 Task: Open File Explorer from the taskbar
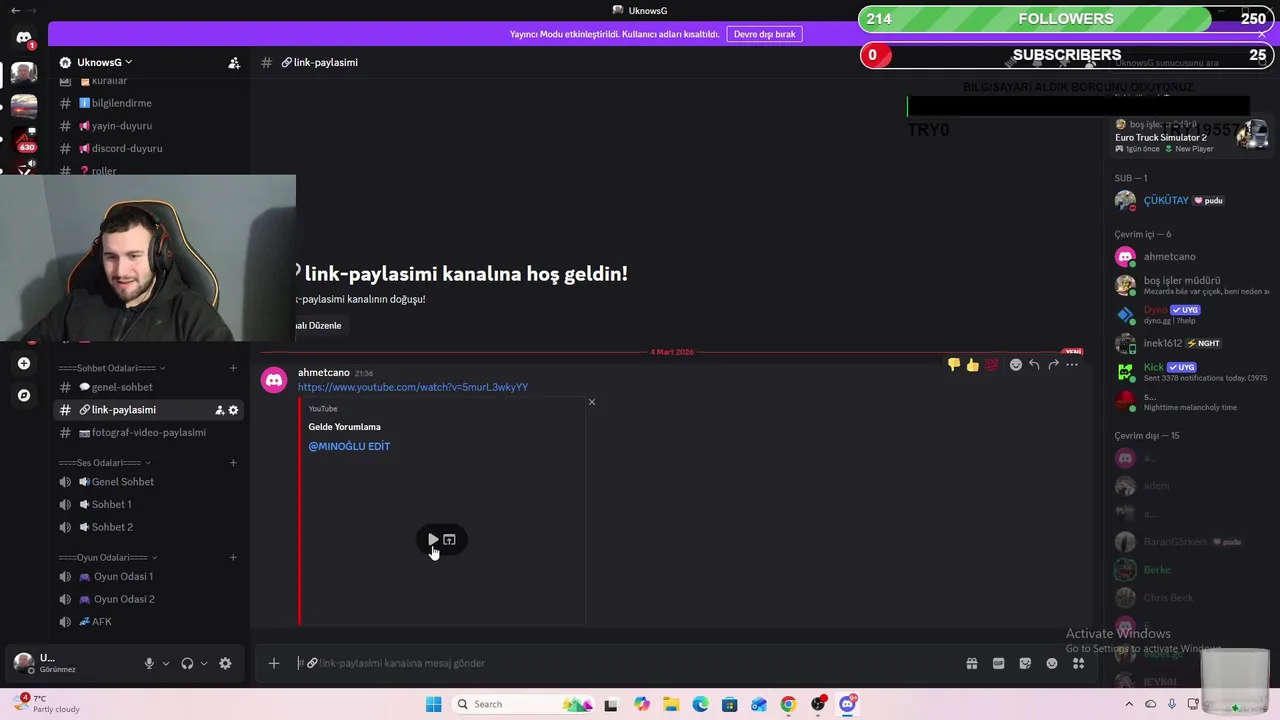(671, 704)
